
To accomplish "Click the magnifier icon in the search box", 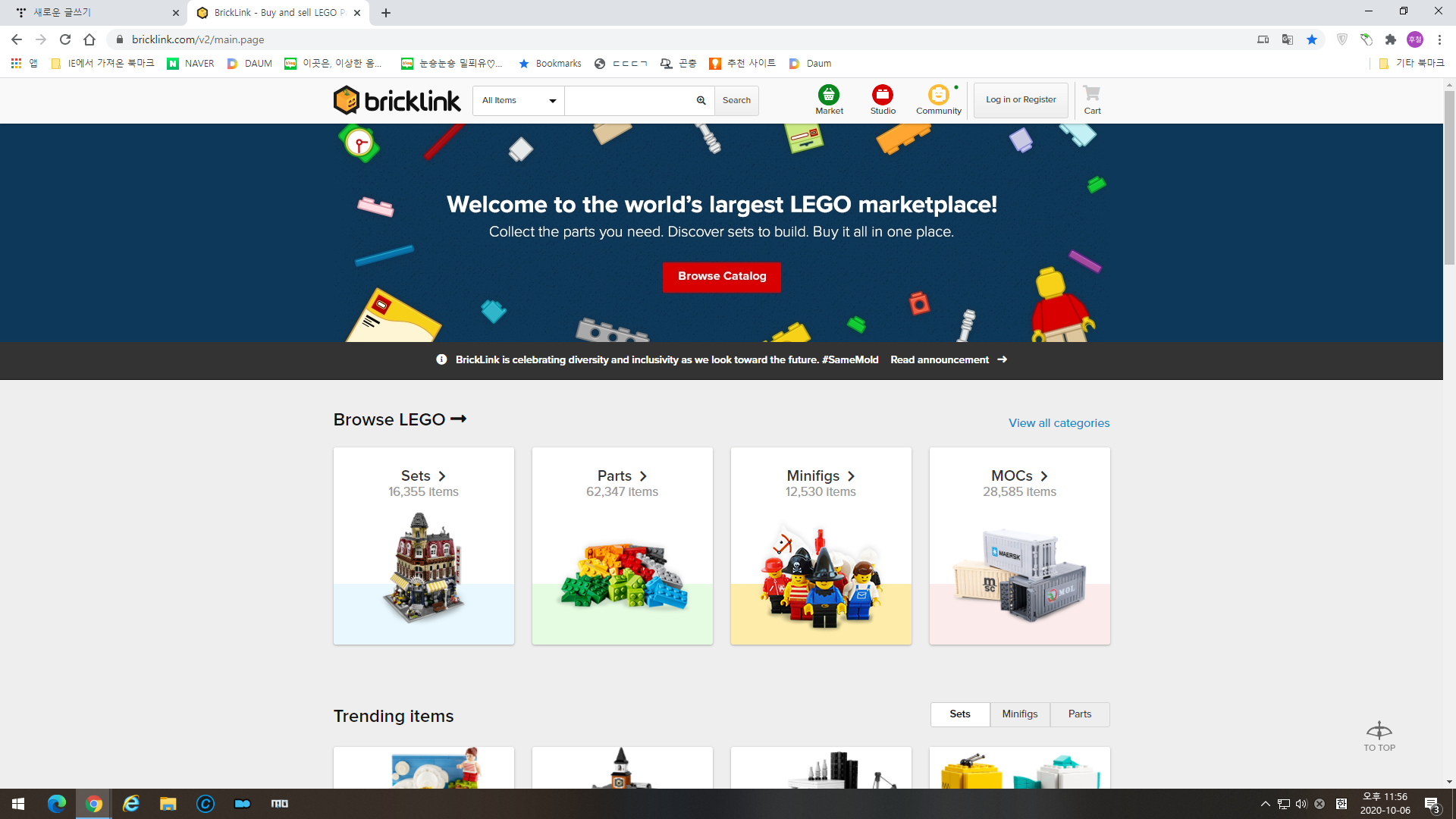I will click(701, 100).
